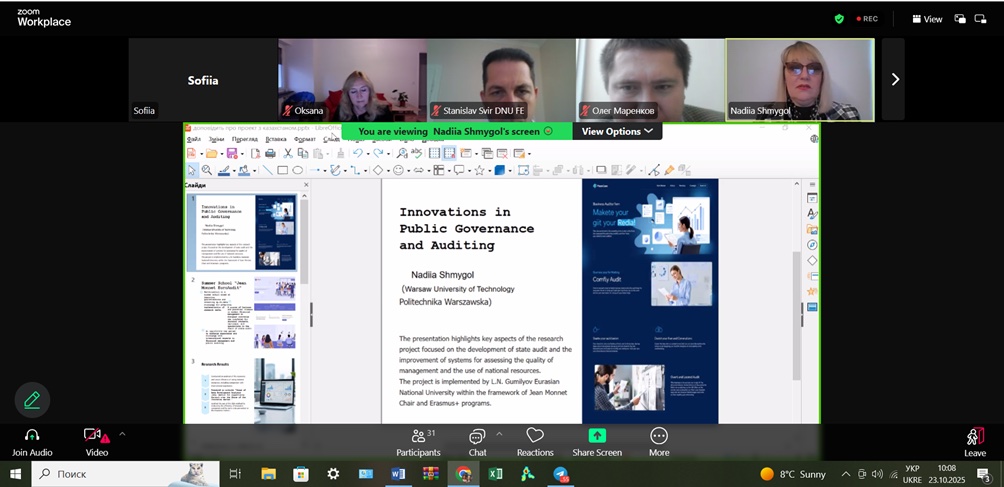The width and height of the screenshot is (1004, 487).
Task: Click Leave meeting button
Action: tap(974, 441)
